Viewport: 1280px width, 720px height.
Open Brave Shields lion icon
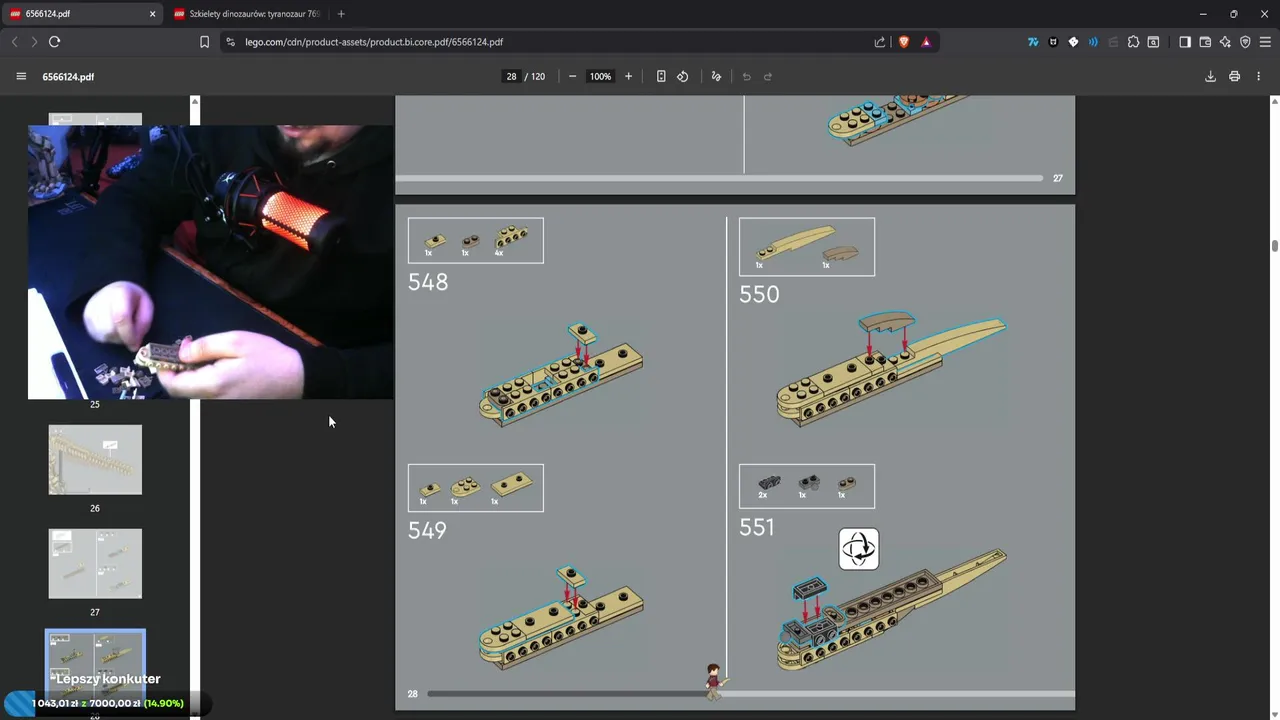[904, 42]
